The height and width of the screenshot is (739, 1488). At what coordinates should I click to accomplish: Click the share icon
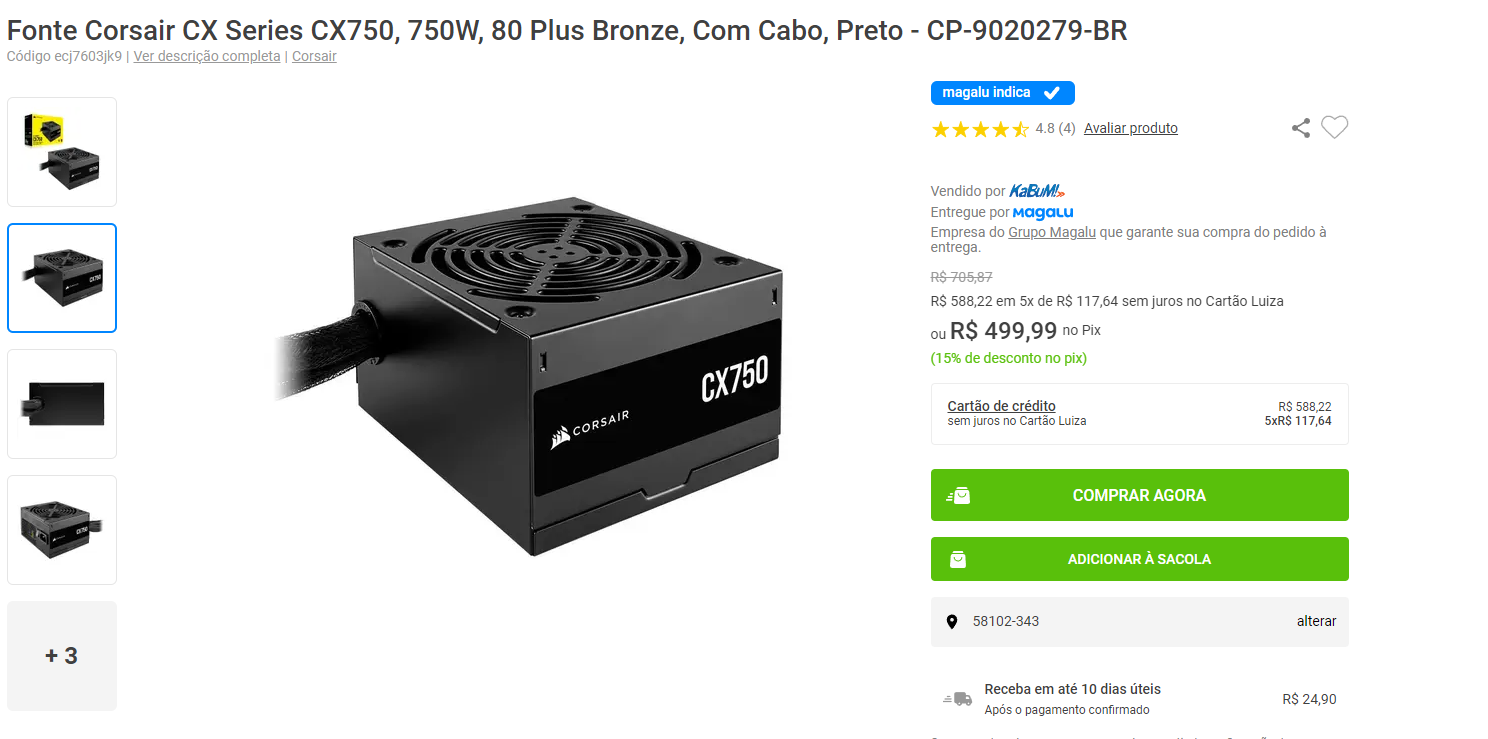tap(1300, 128)
